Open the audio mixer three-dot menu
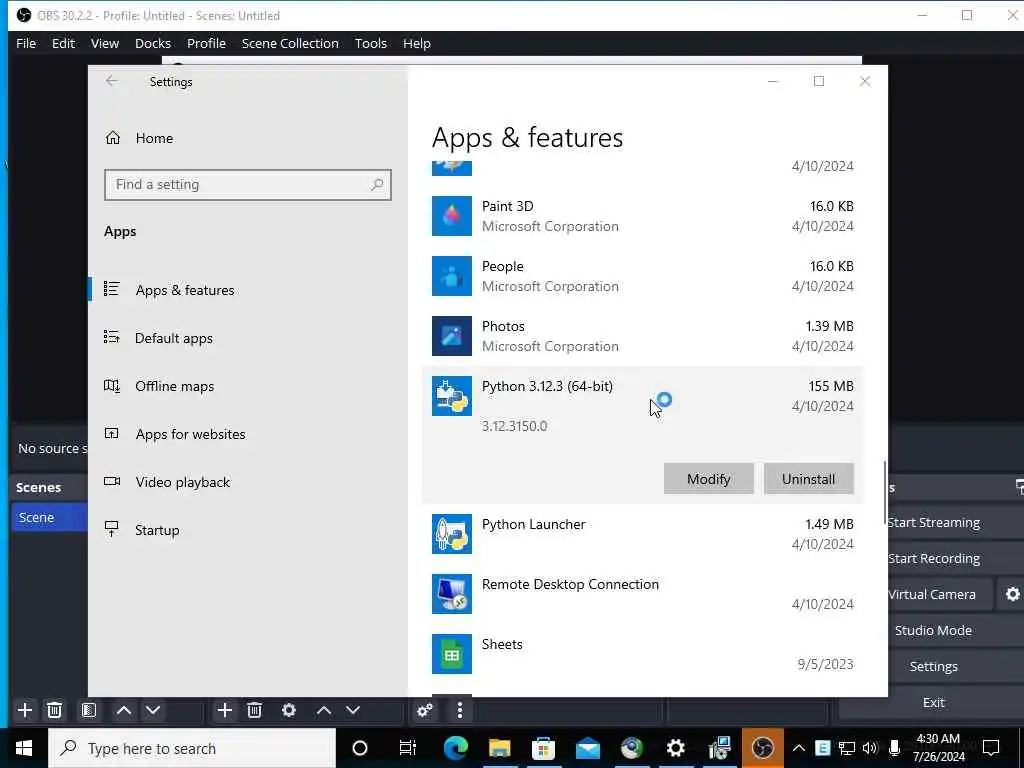Screen dimensions: 1024x768 460,710
